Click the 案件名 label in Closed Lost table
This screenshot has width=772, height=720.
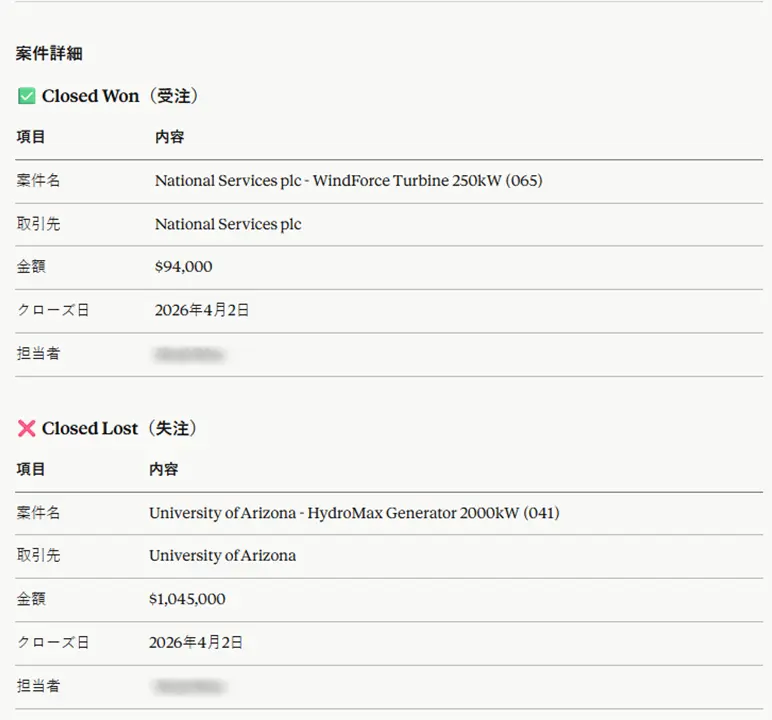coord(38,513)
